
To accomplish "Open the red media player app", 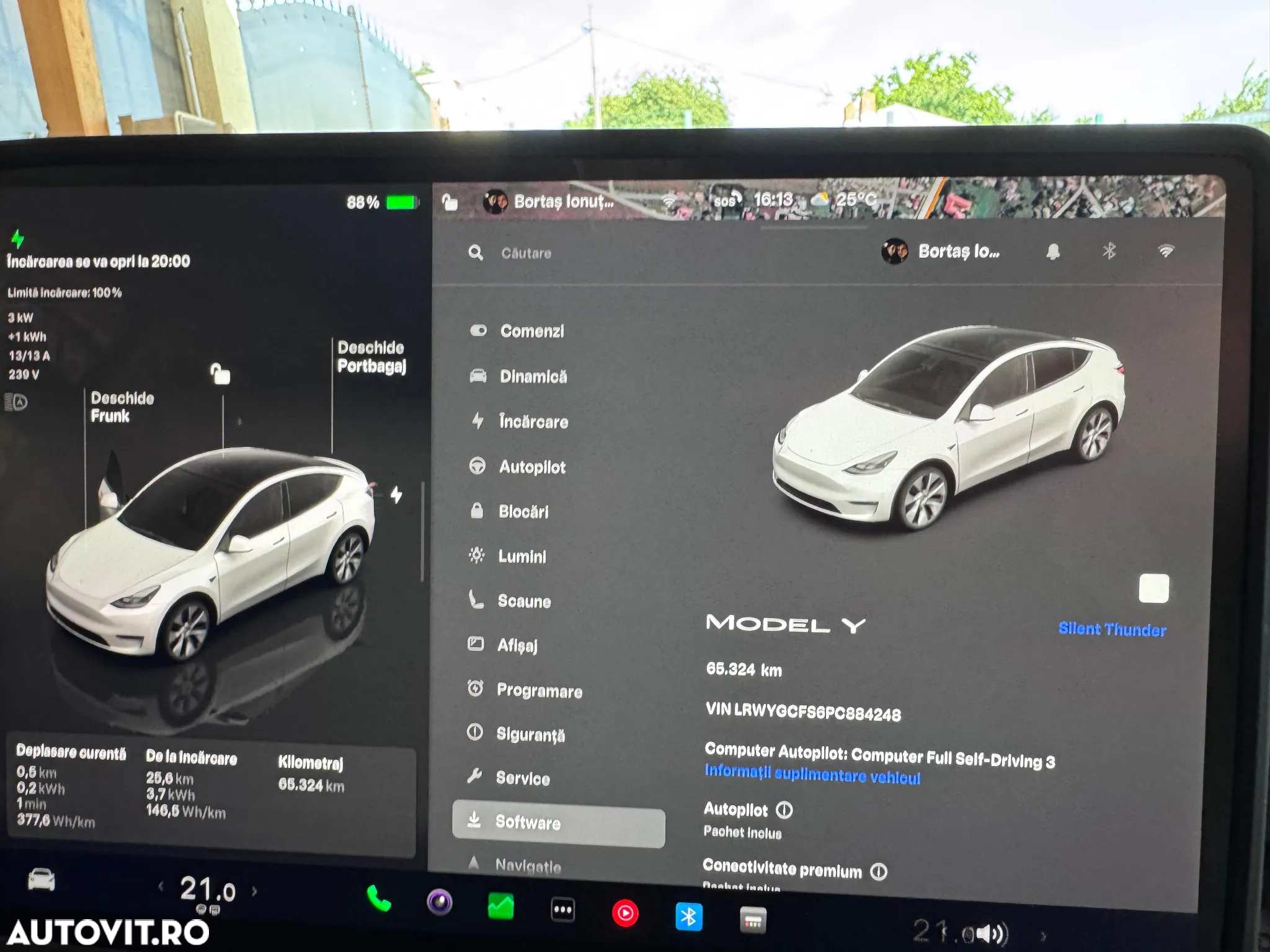I will coord(625,914).
